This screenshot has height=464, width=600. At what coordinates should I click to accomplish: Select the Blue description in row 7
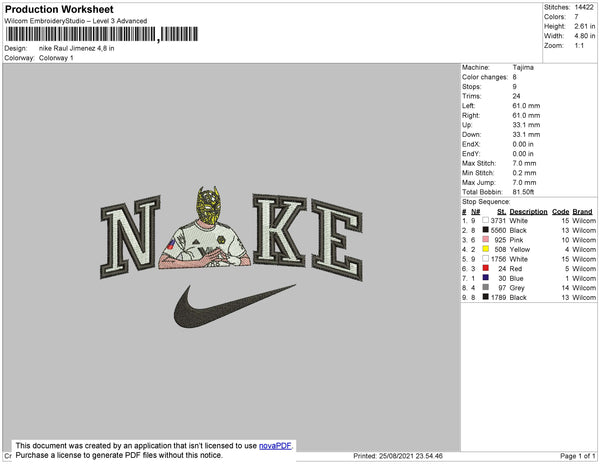516,278
